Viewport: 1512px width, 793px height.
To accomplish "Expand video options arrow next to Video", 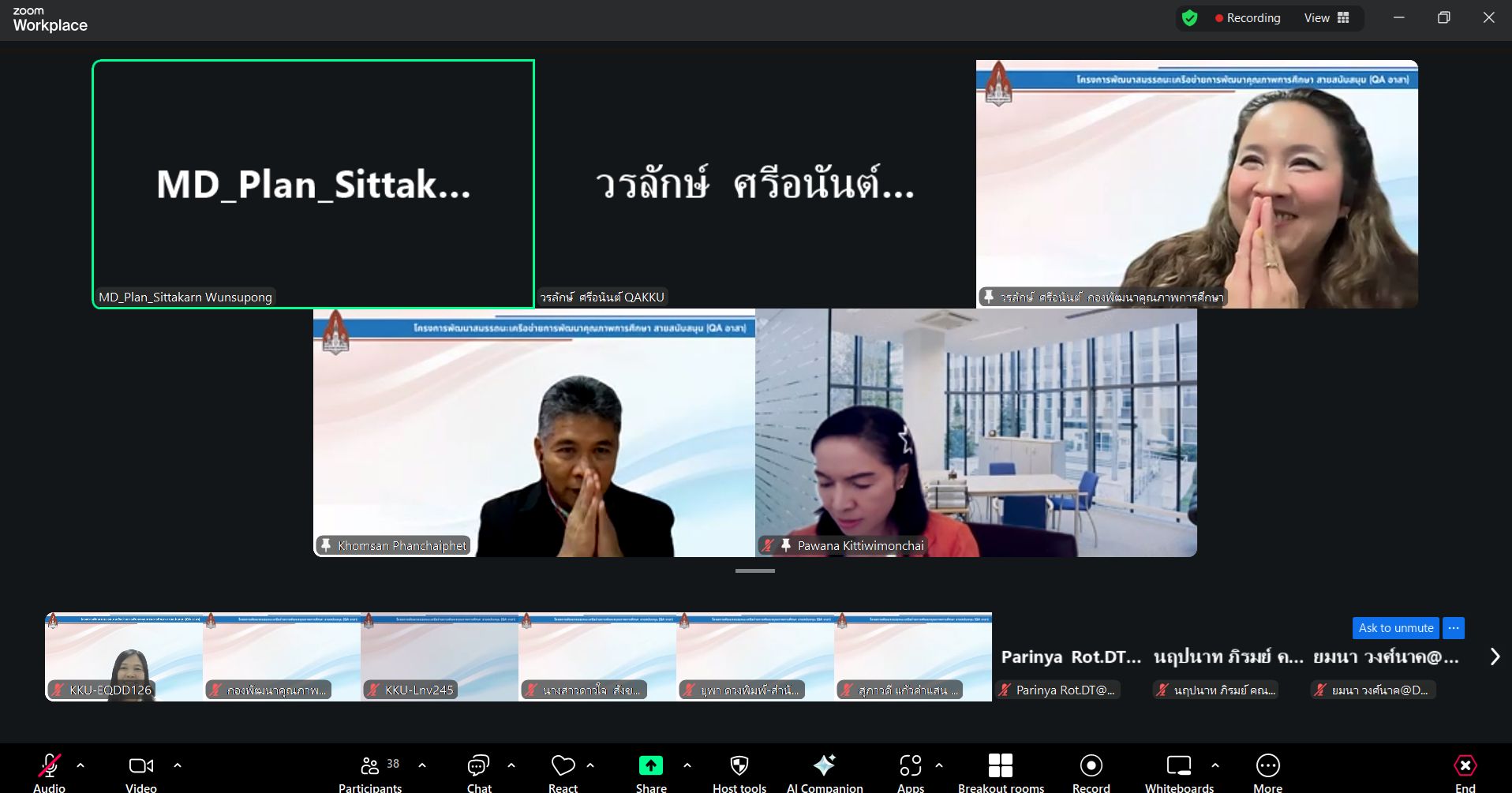I will pos(178,765).
